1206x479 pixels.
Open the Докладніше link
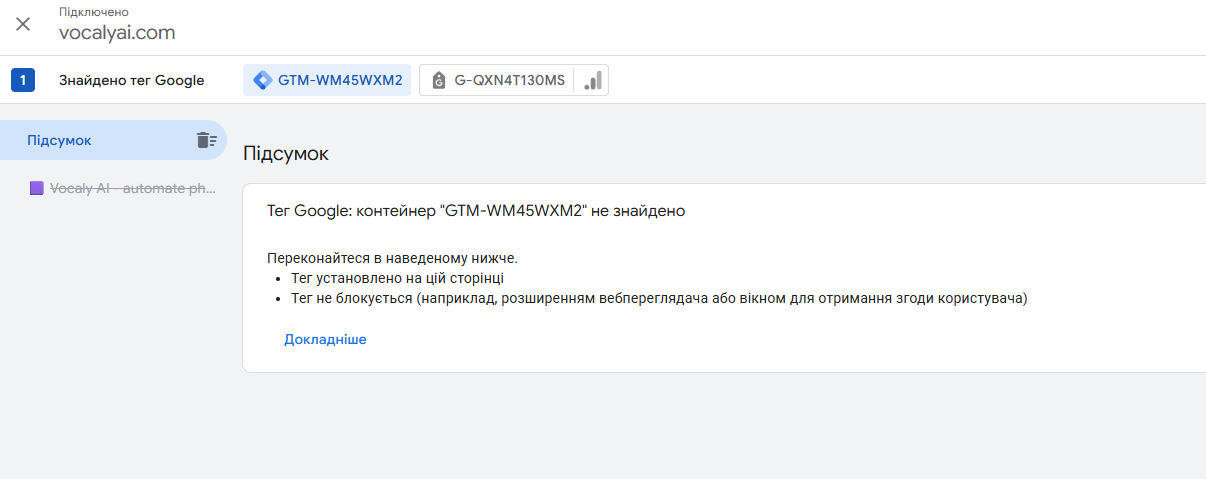(325, 339)
